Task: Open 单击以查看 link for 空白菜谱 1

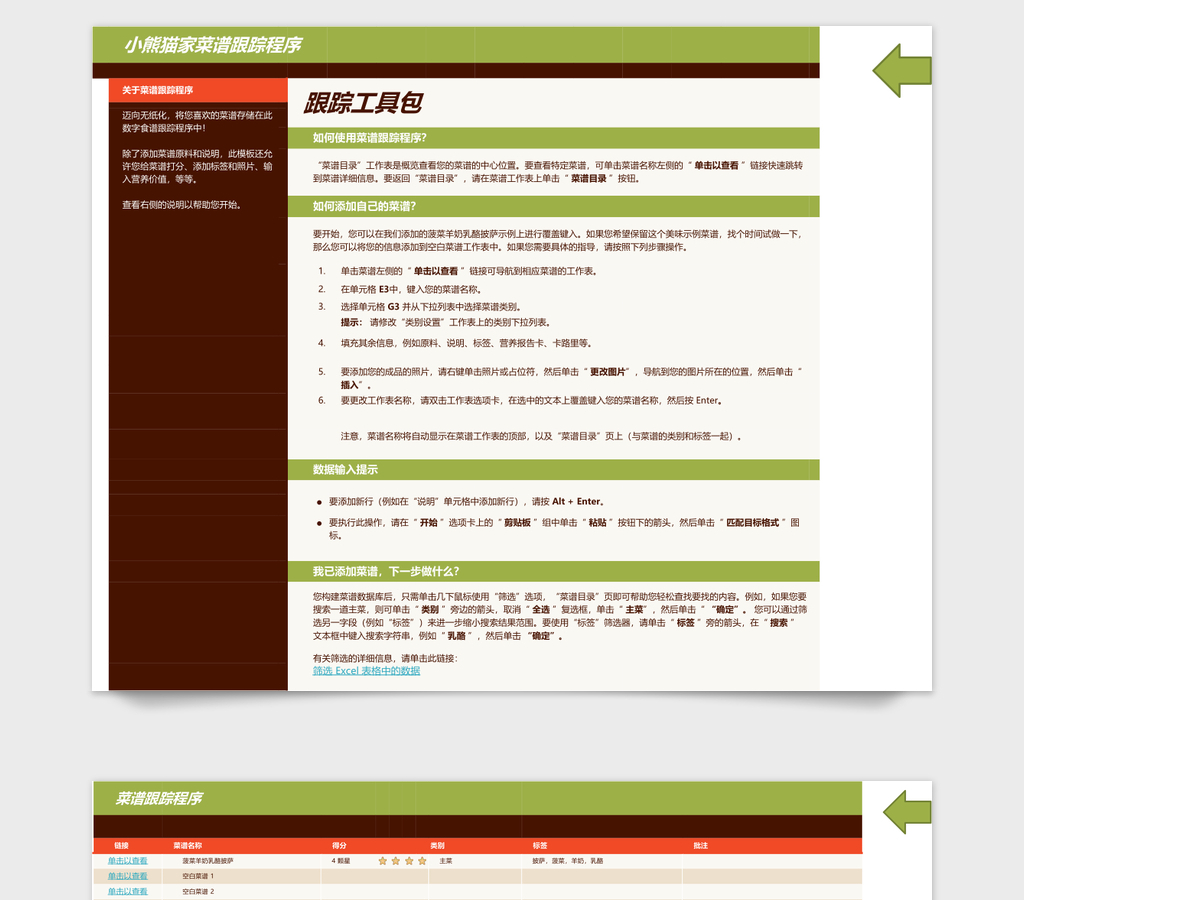Action: pyautogui.click(x=128, y=876)
